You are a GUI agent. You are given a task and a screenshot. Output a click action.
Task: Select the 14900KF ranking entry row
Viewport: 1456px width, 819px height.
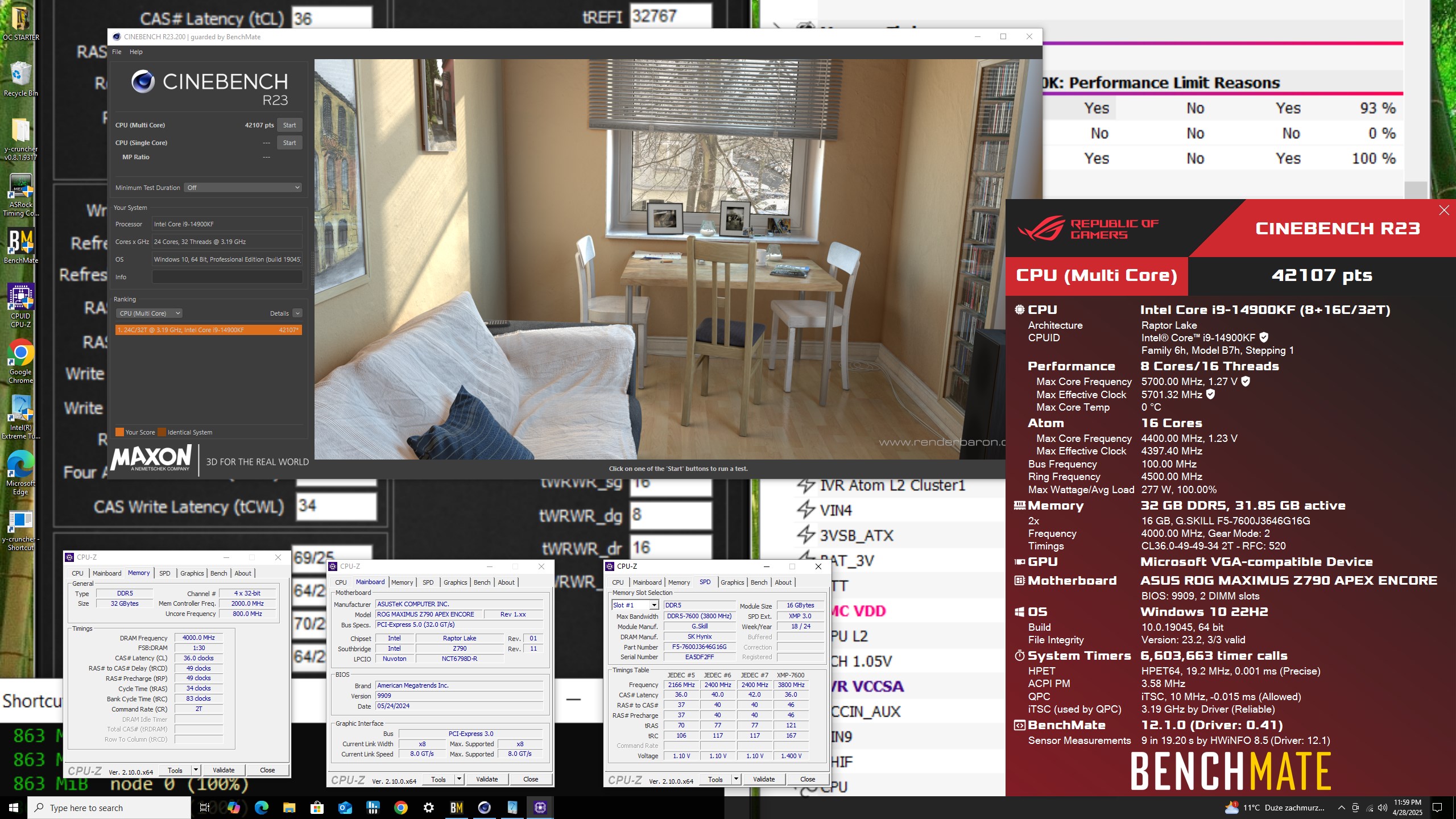tap(208, 330)
